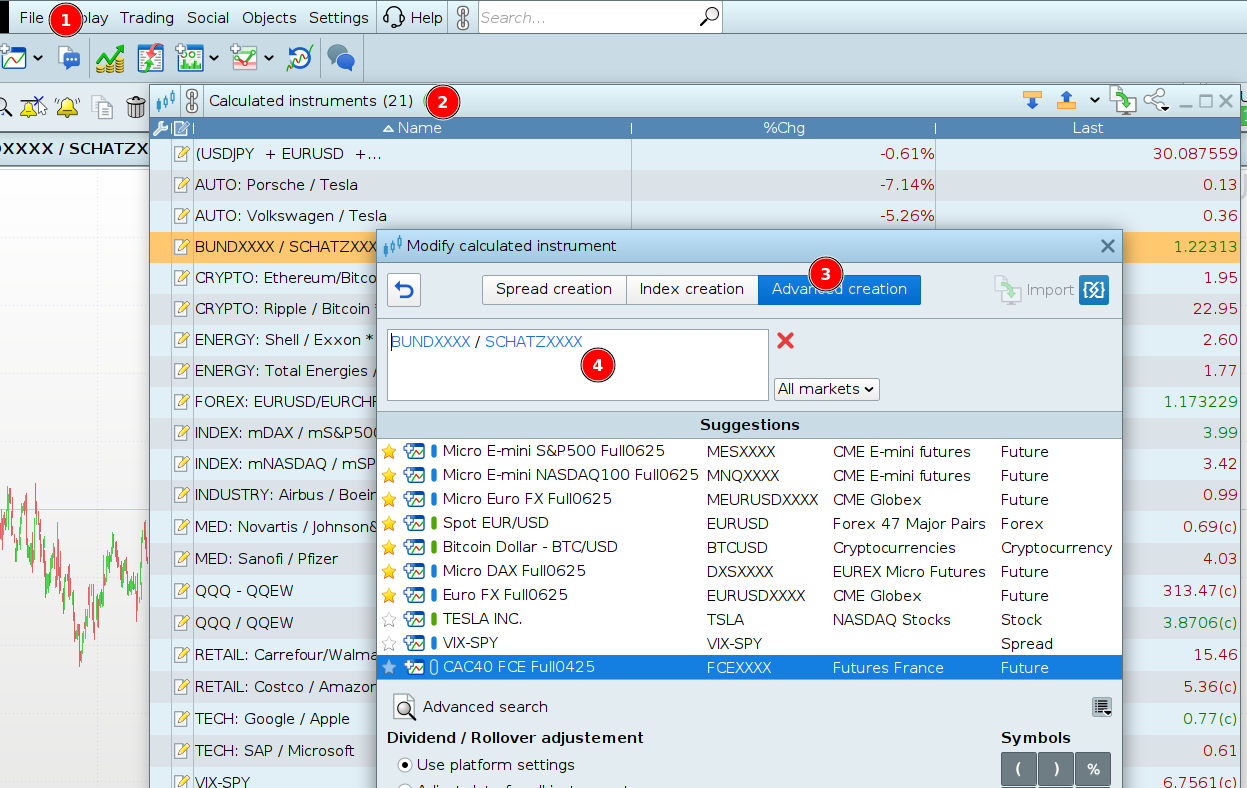
Task: Open the Trading menu
Action: point(147,17)
